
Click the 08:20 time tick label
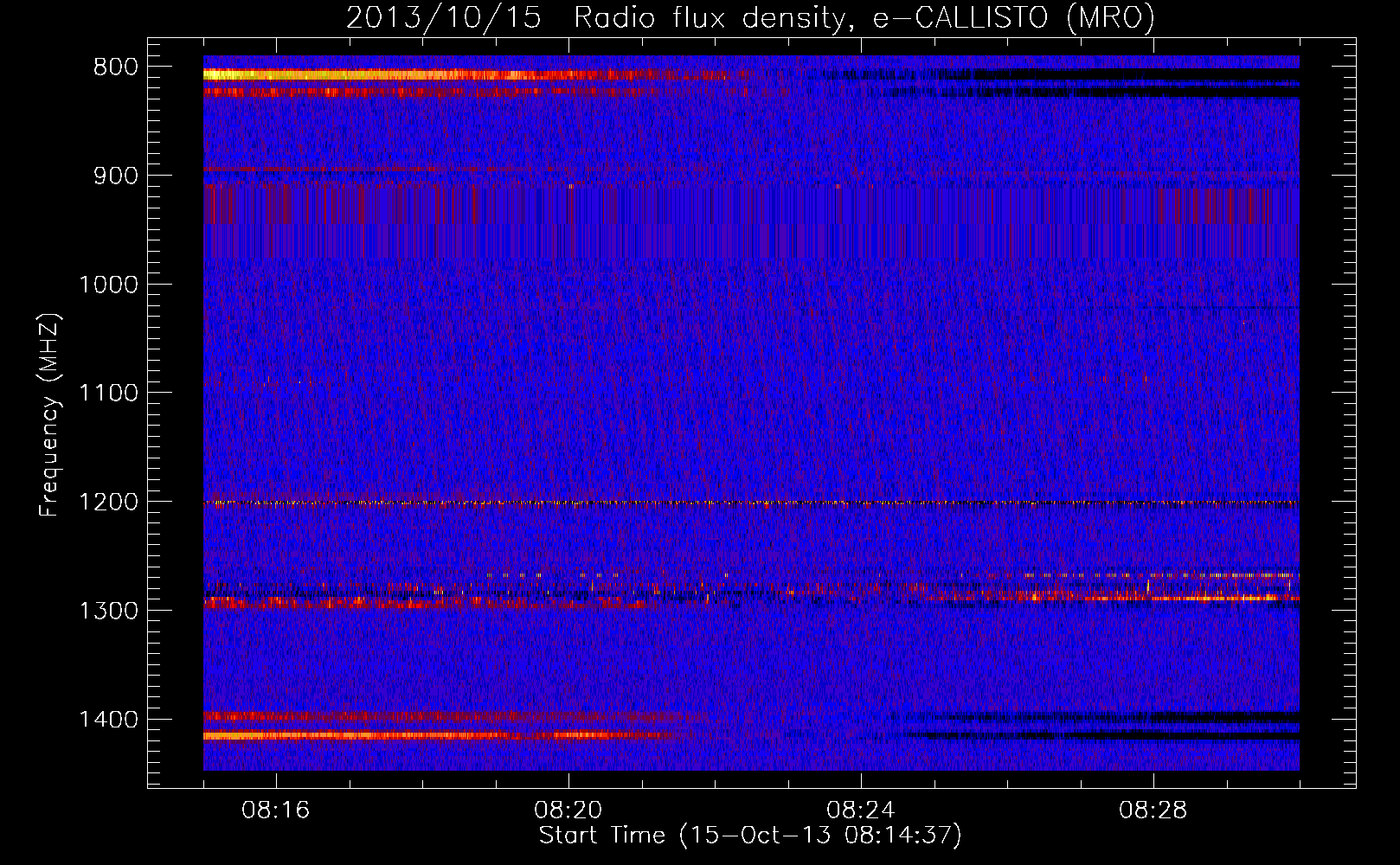568,811
